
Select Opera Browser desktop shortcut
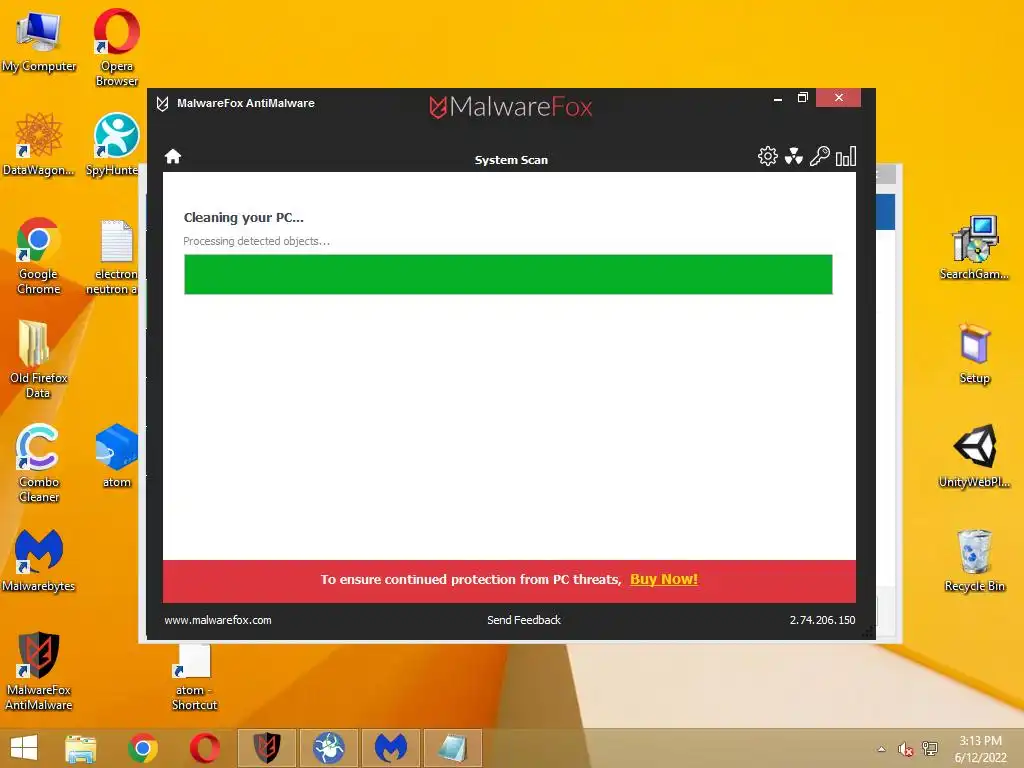(116, 48)
